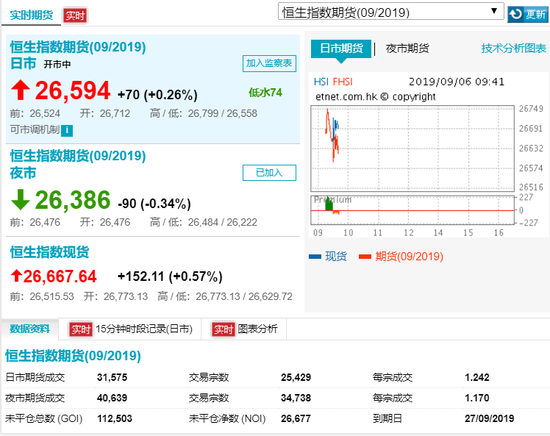Click the night session price 26,386
Screen dimensions: 550x436
pyautogui.click(x=73, y=200)
